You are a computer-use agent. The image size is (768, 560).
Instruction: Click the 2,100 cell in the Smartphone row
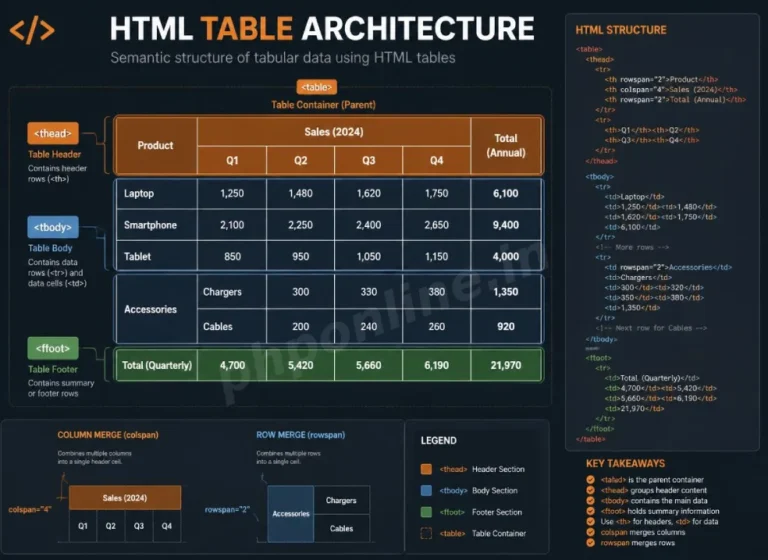(x=232, y=225)
